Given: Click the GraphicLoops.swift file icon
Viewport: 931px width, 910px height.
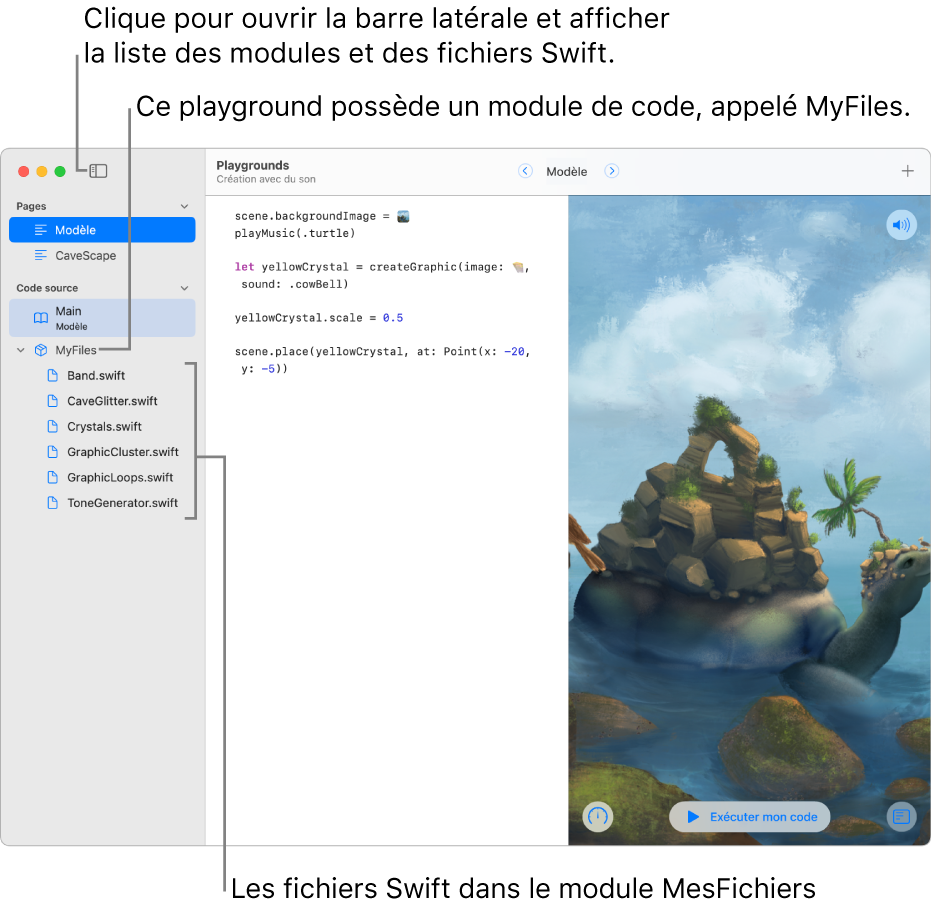Looking at the screenshot, I should 53,477.
